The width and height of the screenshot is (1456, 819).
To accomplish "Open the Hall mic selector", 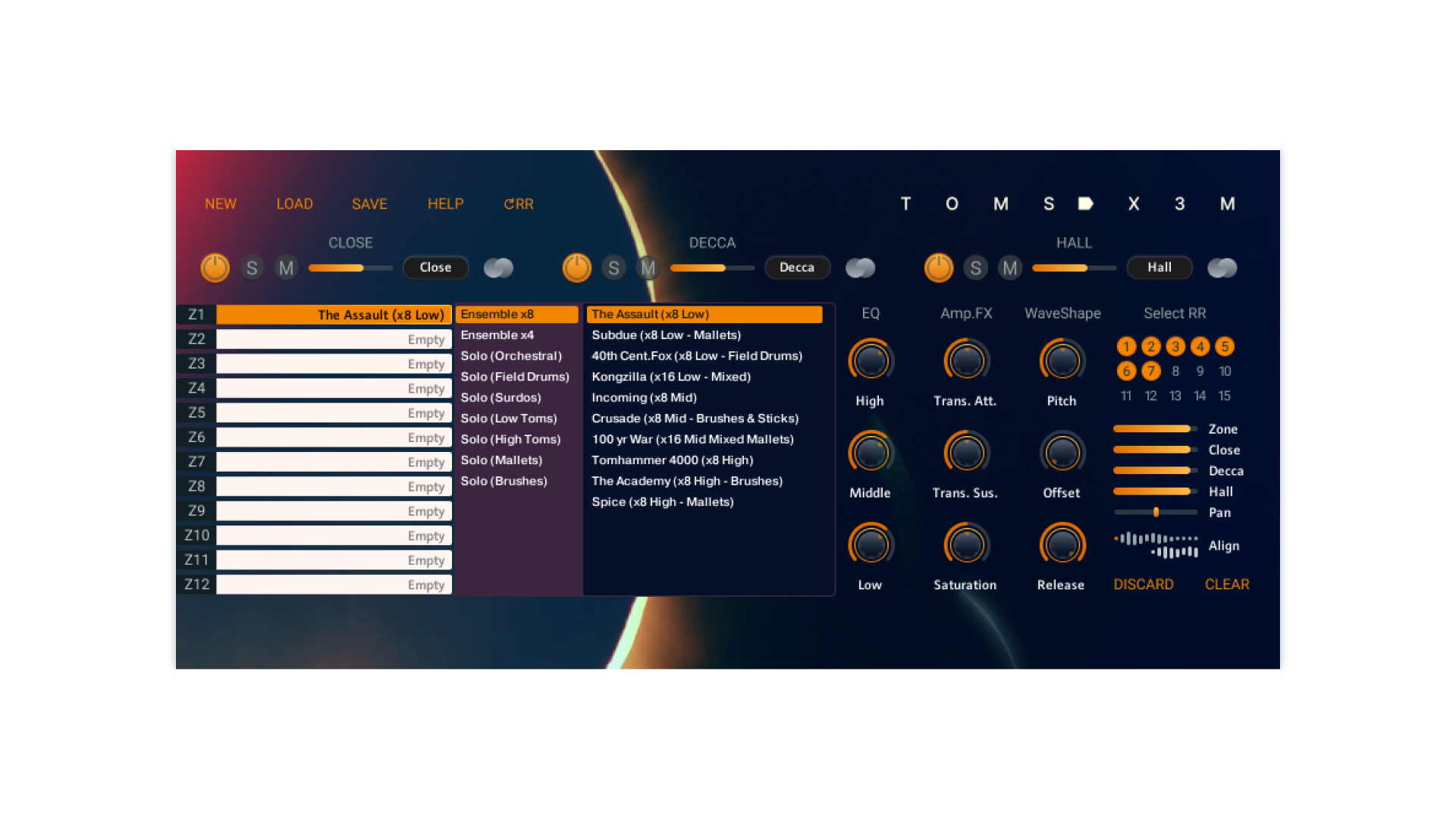I will click(1159, 267).
